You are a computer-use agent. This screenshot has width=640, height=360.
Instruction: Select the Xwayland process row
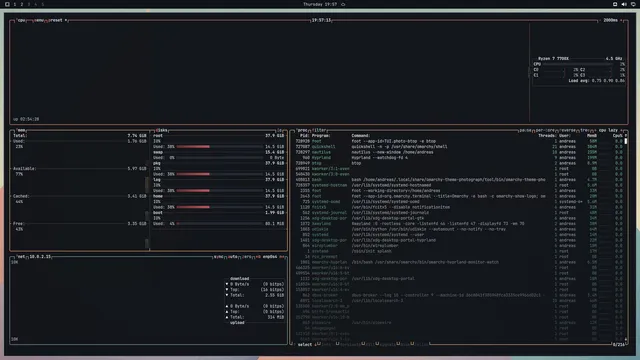pyautogui.click(x=460, y=224)
